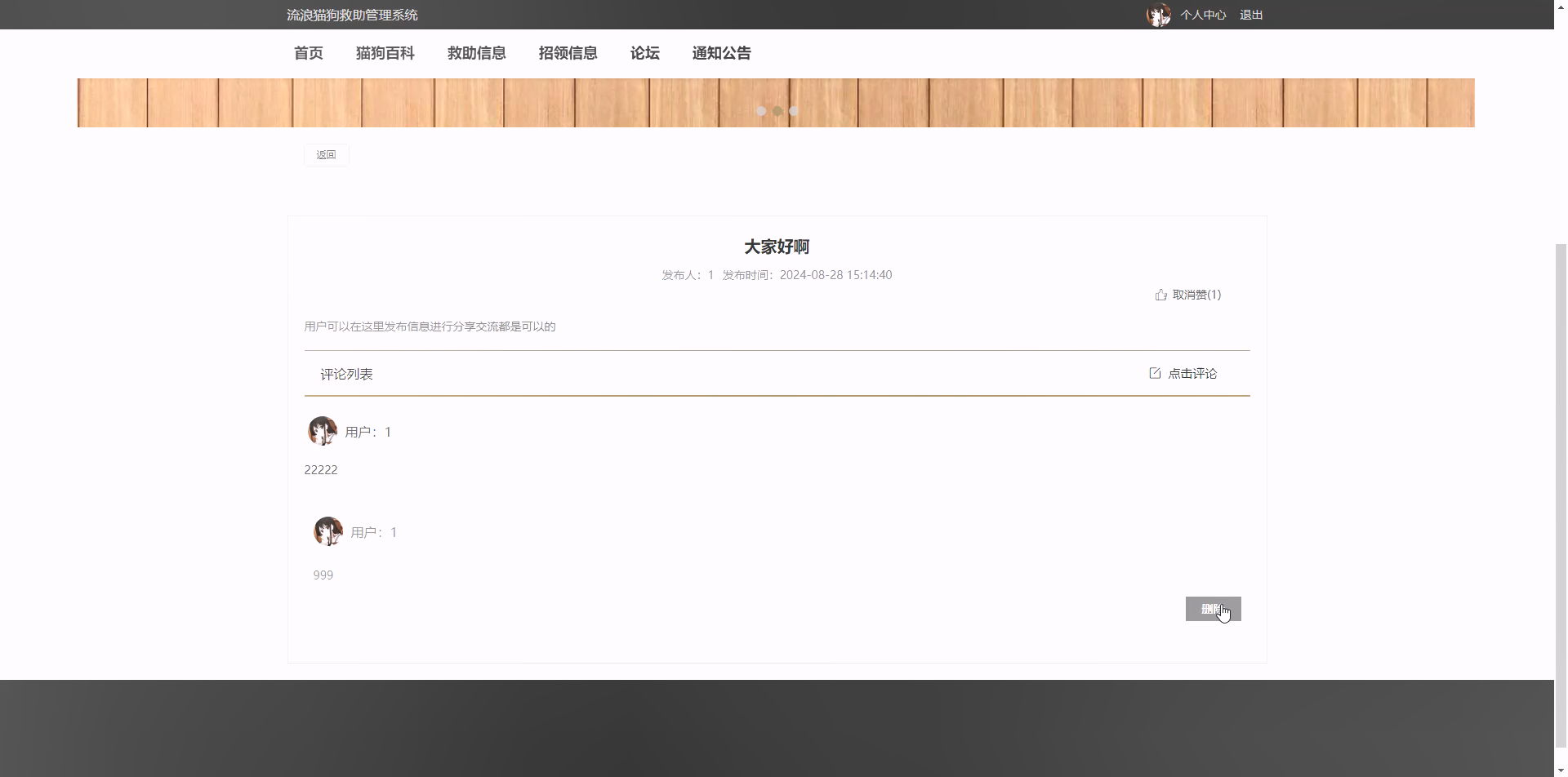
Task: Click the edit icon beside 点击评论
Action: pyautogui.click(x=1155, y=373)
